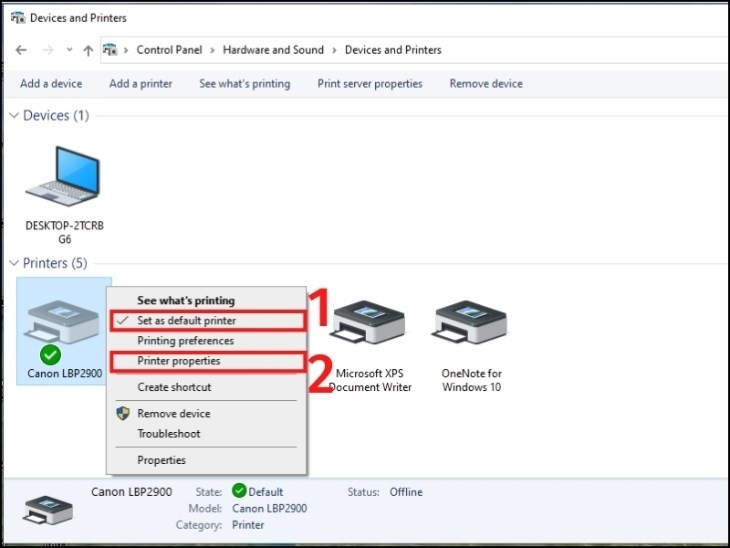Select the DESKTOP-2TCRBG6 laptop device icon
Screen dimensions: 730x548
pos(64,181)
